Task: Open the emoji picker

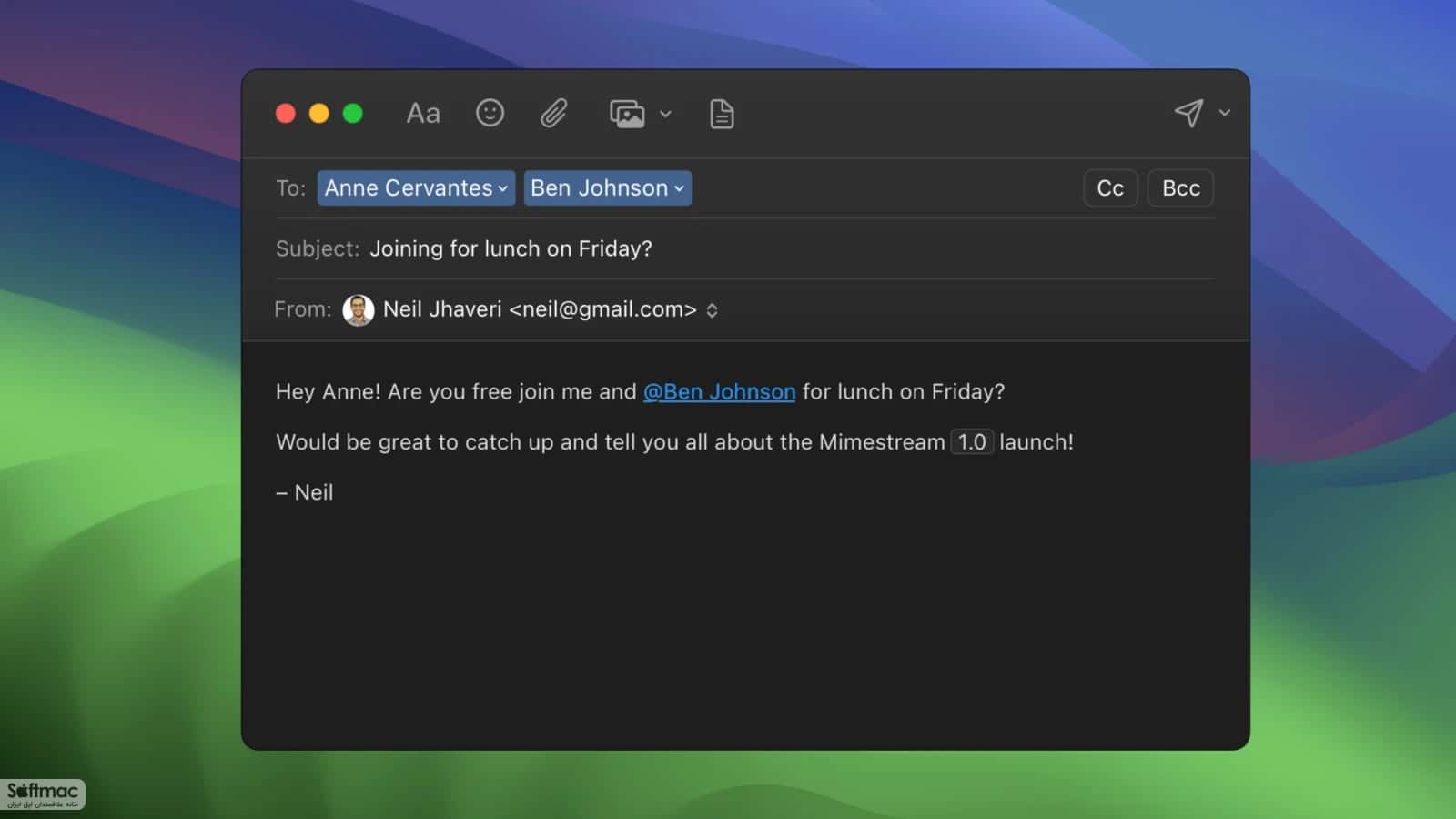Action: pos(490,113)
